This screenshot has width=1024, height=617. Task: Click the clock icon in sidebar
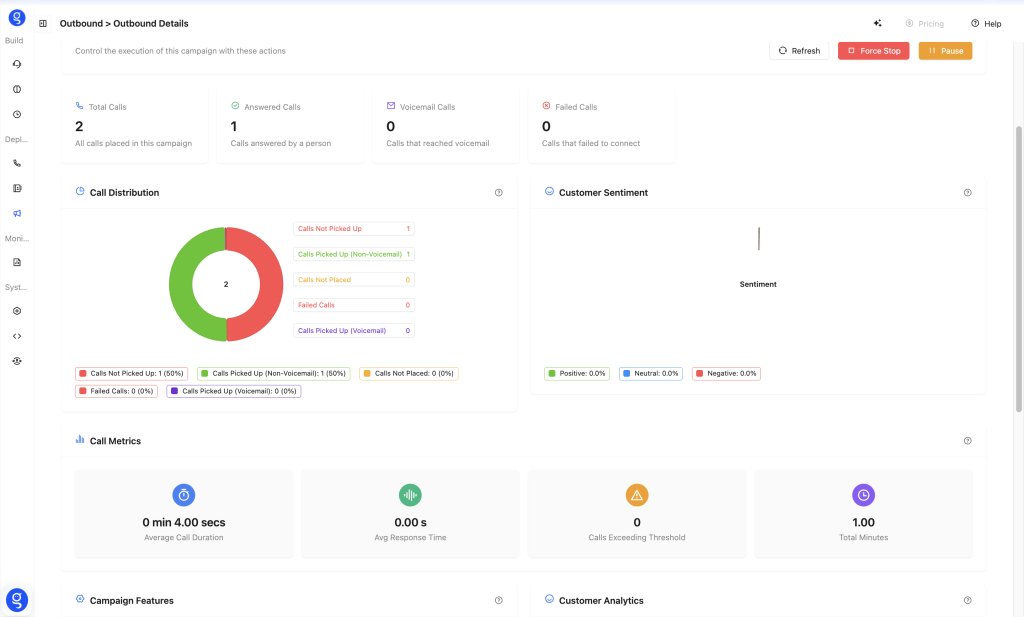(17, 114)
